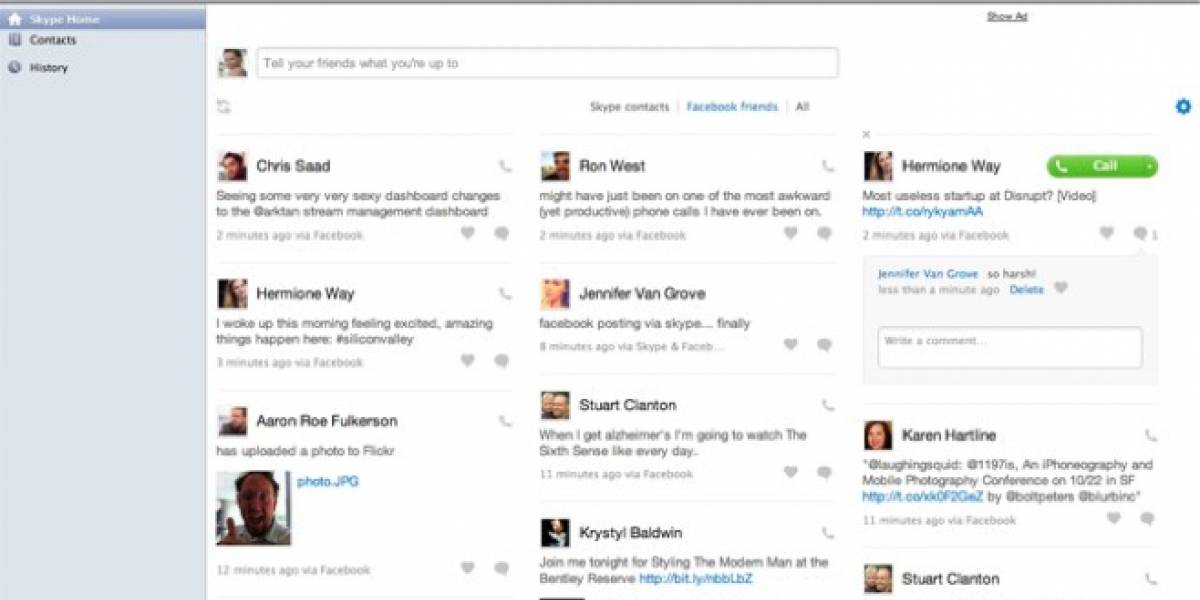Screen dimensions: 1200x600
Task: Open Ron West's profile picture
Action: [x=555, y=166]
